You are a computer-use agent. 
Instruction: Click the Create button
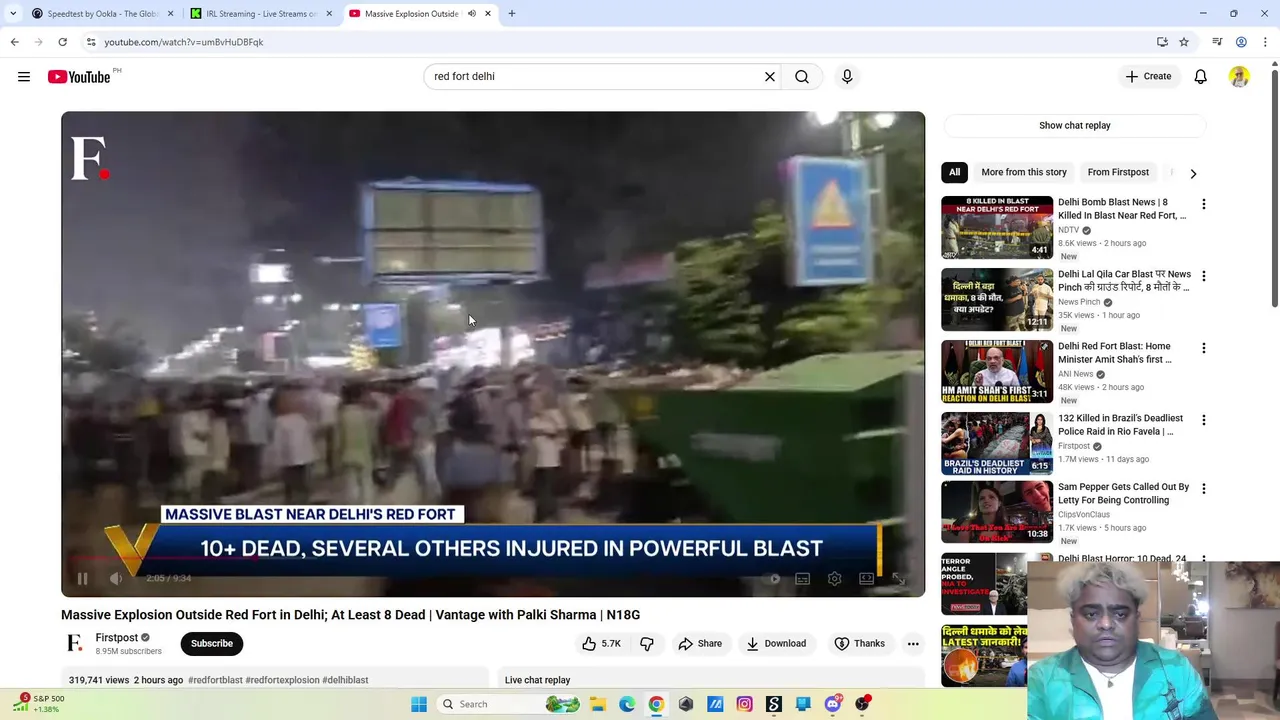[x=1148, y=77]
